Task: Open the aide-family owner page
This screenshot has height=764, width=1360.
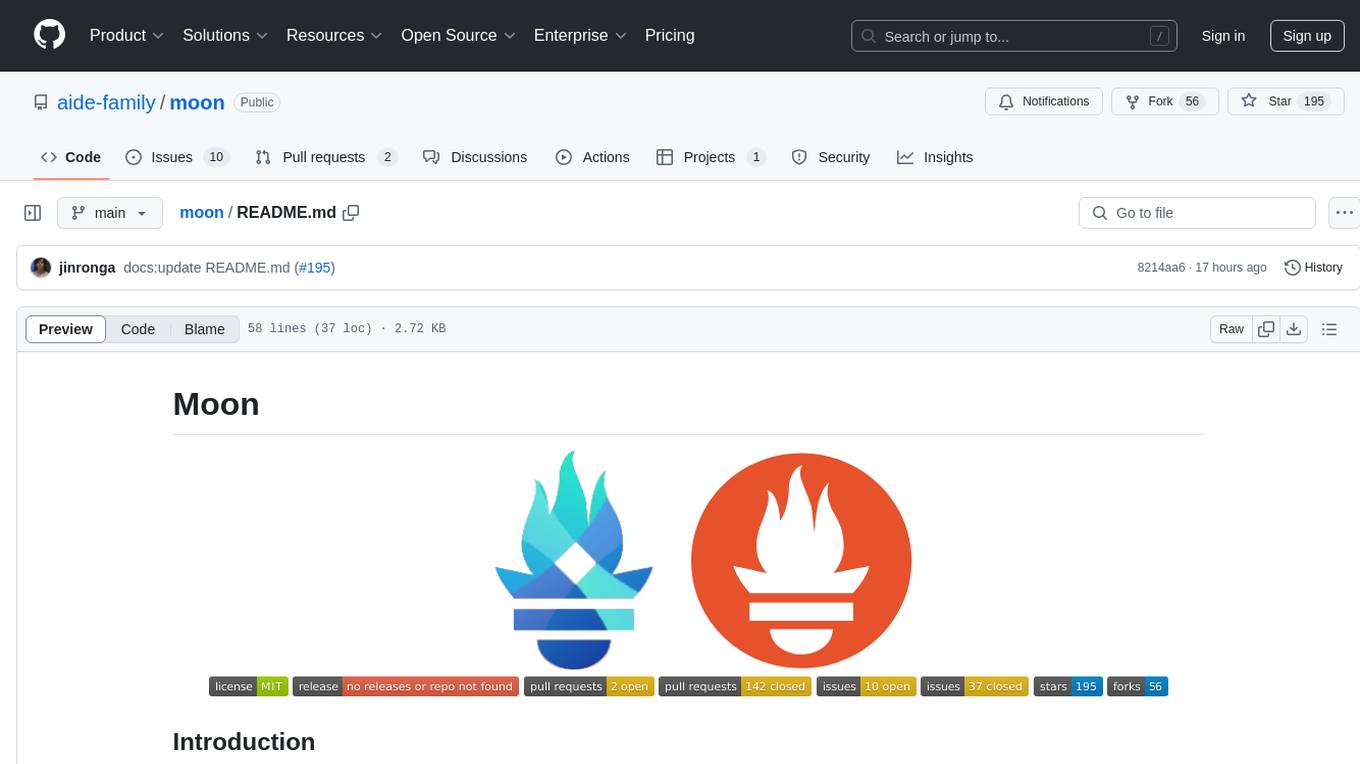Action: pos(107,102)
